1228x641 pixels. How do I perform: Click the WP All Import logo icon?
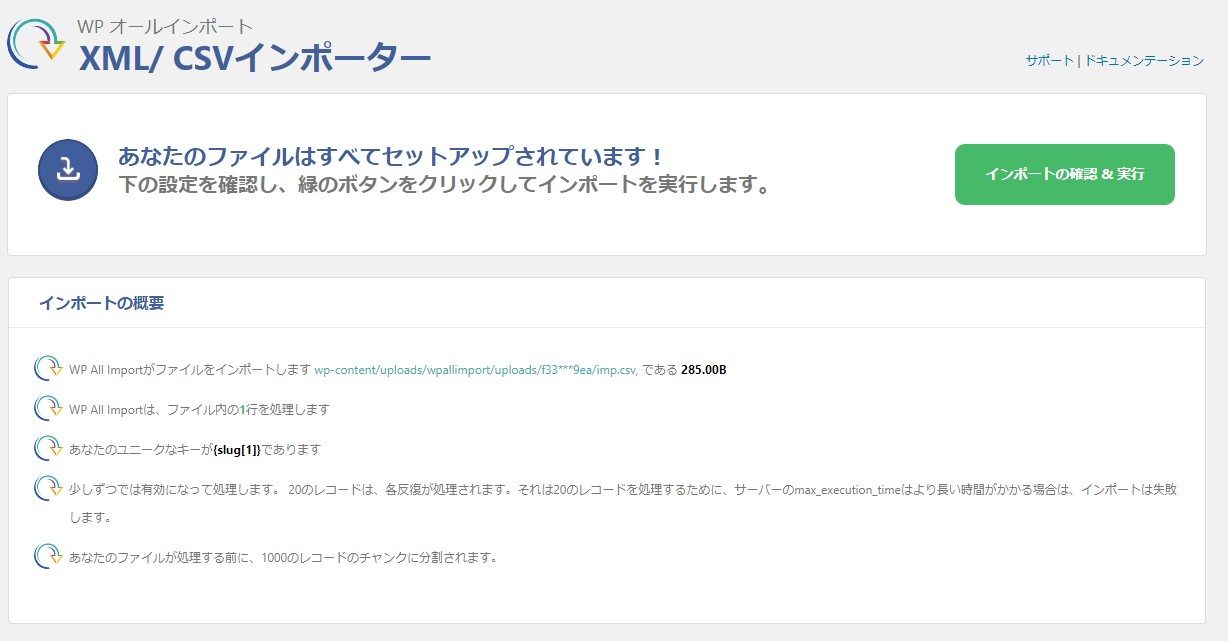coord(36,43)
